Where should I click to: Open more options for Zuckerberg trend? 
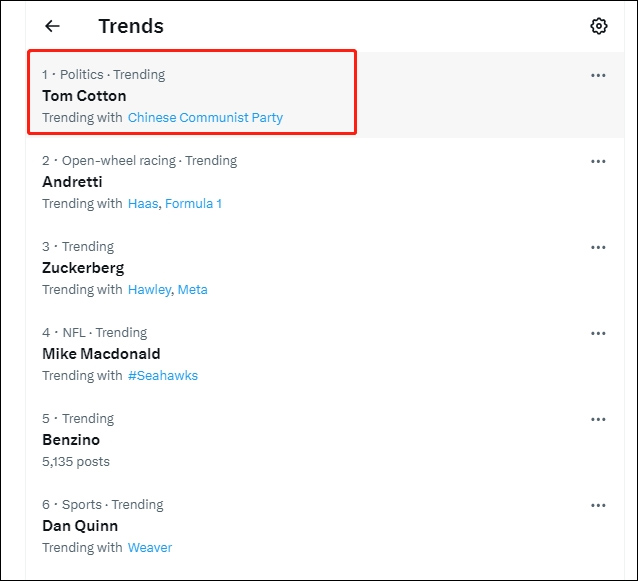click(x=598, y=247)
